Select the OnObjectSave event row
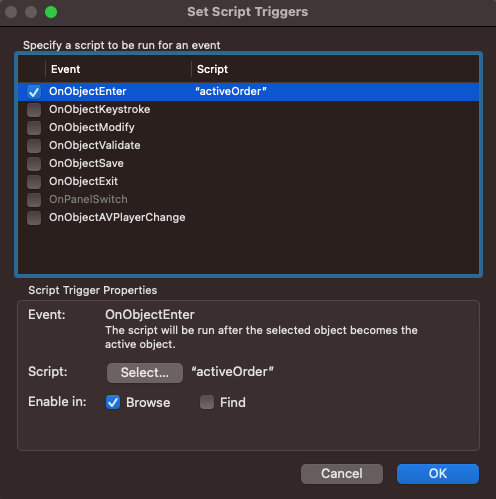This screenshot has width=496, height=499. pos(248,164)
